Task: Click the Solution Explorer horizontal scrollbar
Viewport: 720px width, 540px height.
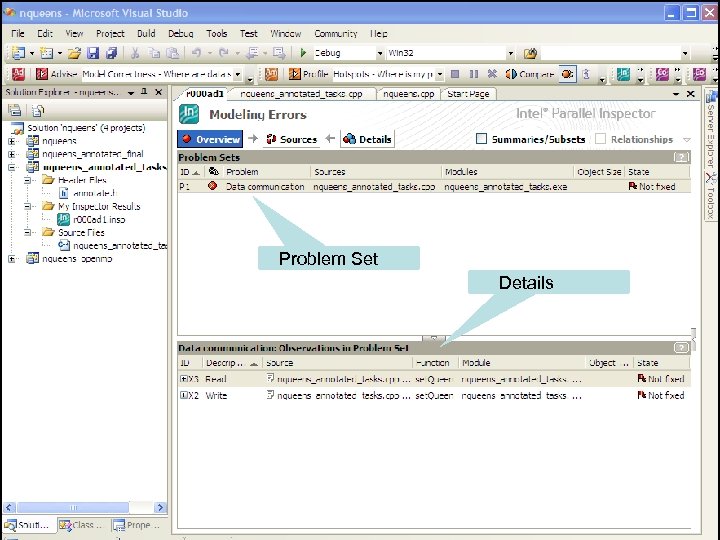Action: [73, 507]
